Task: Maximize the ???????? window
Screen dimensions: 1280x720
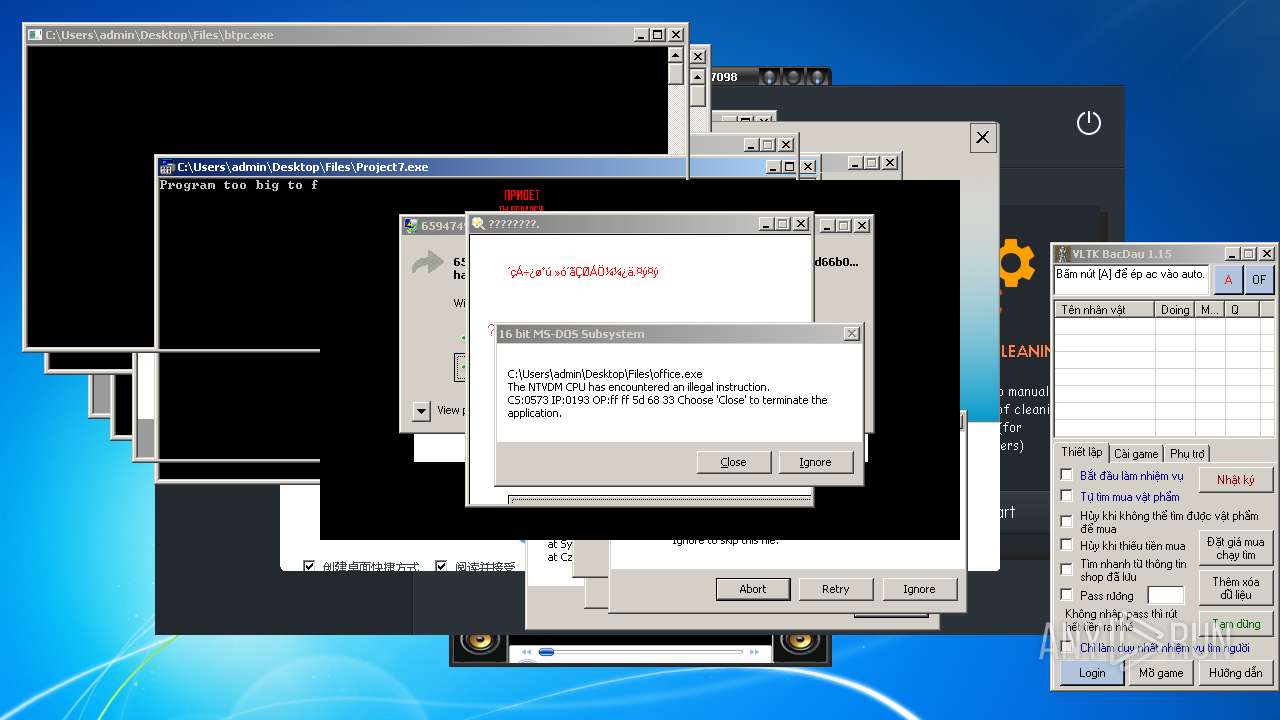Action: point(783,224)
